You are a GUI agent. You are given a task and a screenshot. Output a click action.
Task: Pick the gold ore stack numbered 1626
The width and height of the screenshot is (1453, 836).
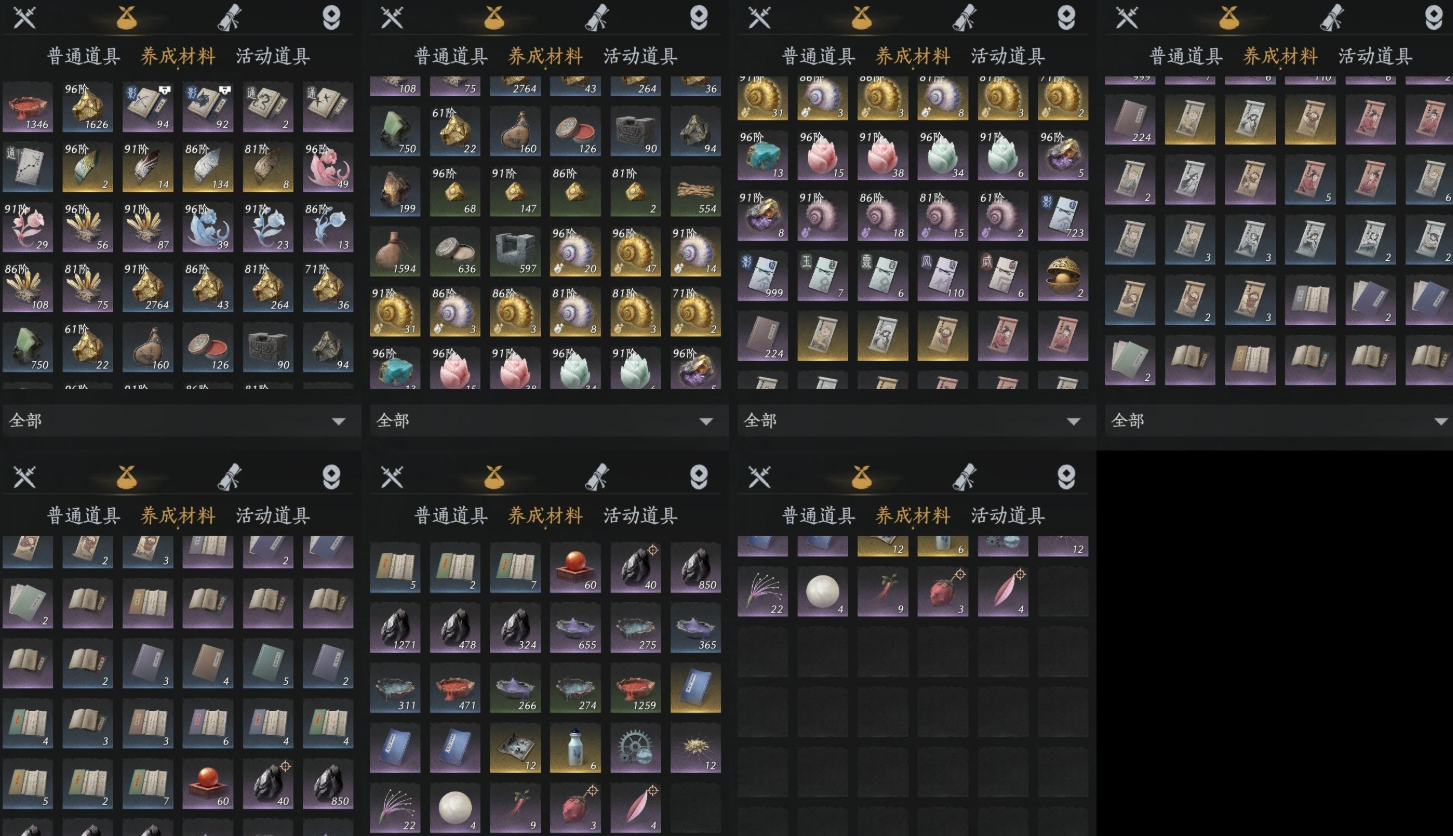88,107
